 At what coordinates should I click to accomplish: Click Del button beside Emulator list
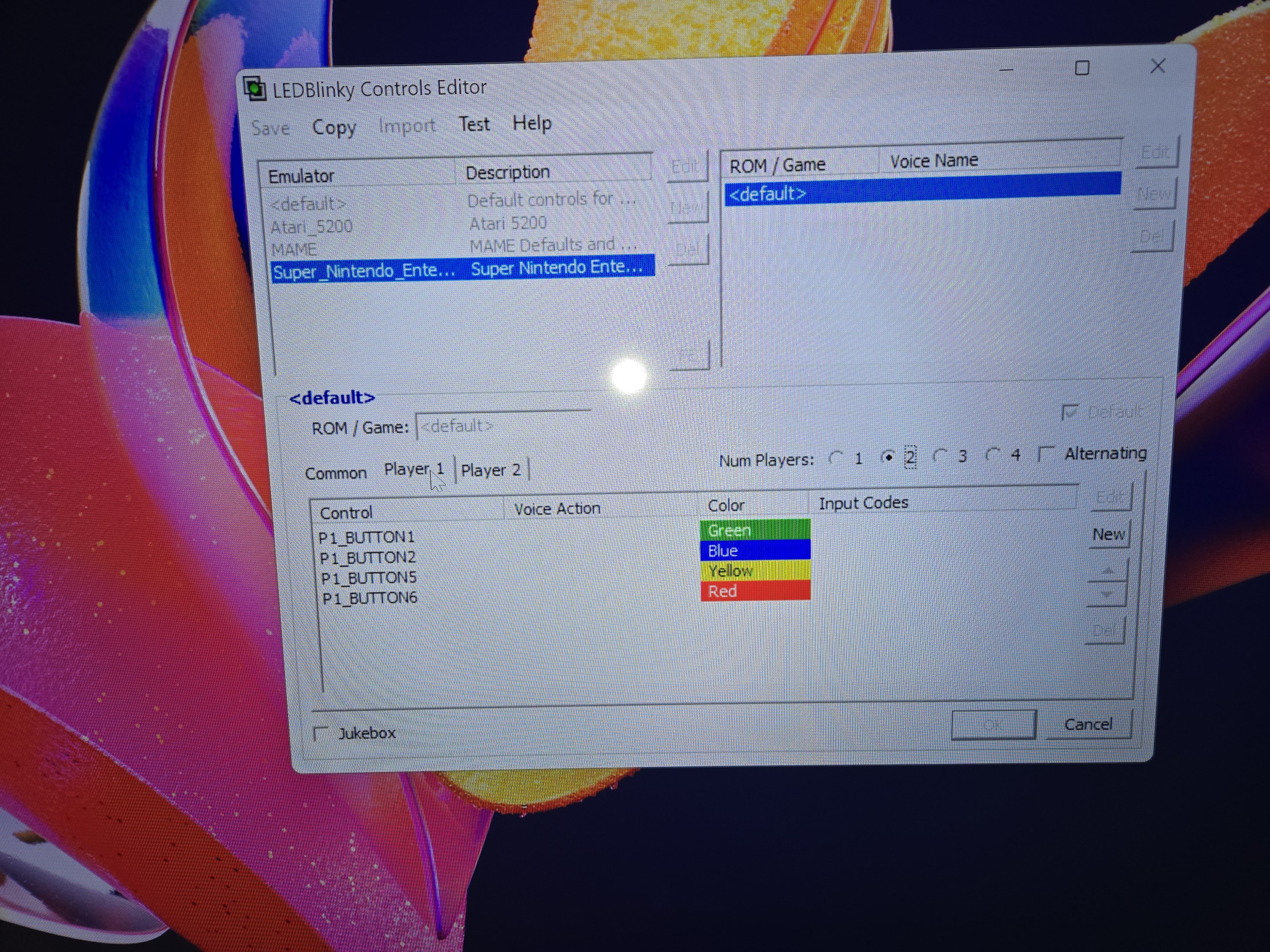(688, 250)
